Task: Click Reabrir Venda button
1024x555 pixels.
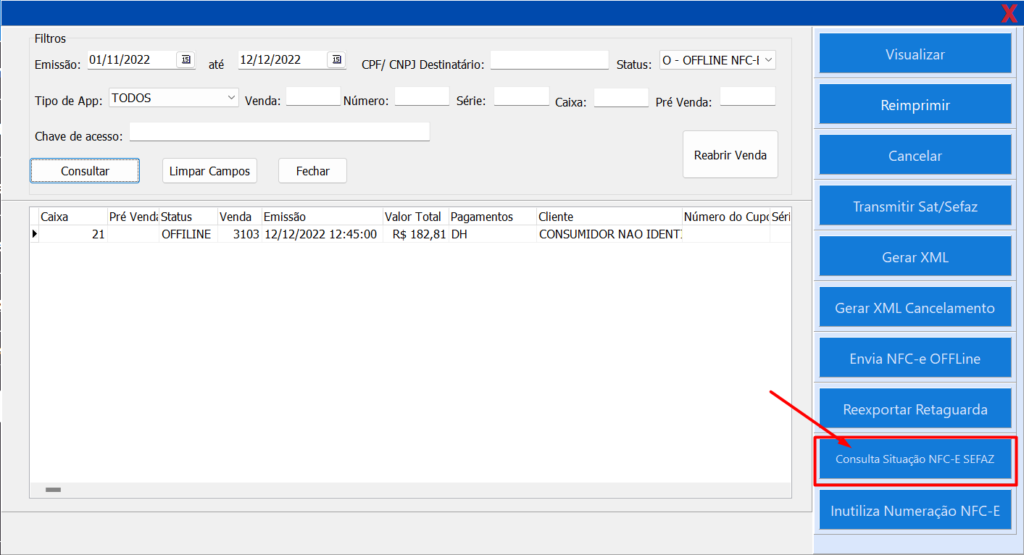Action: (x=730, y=155)
